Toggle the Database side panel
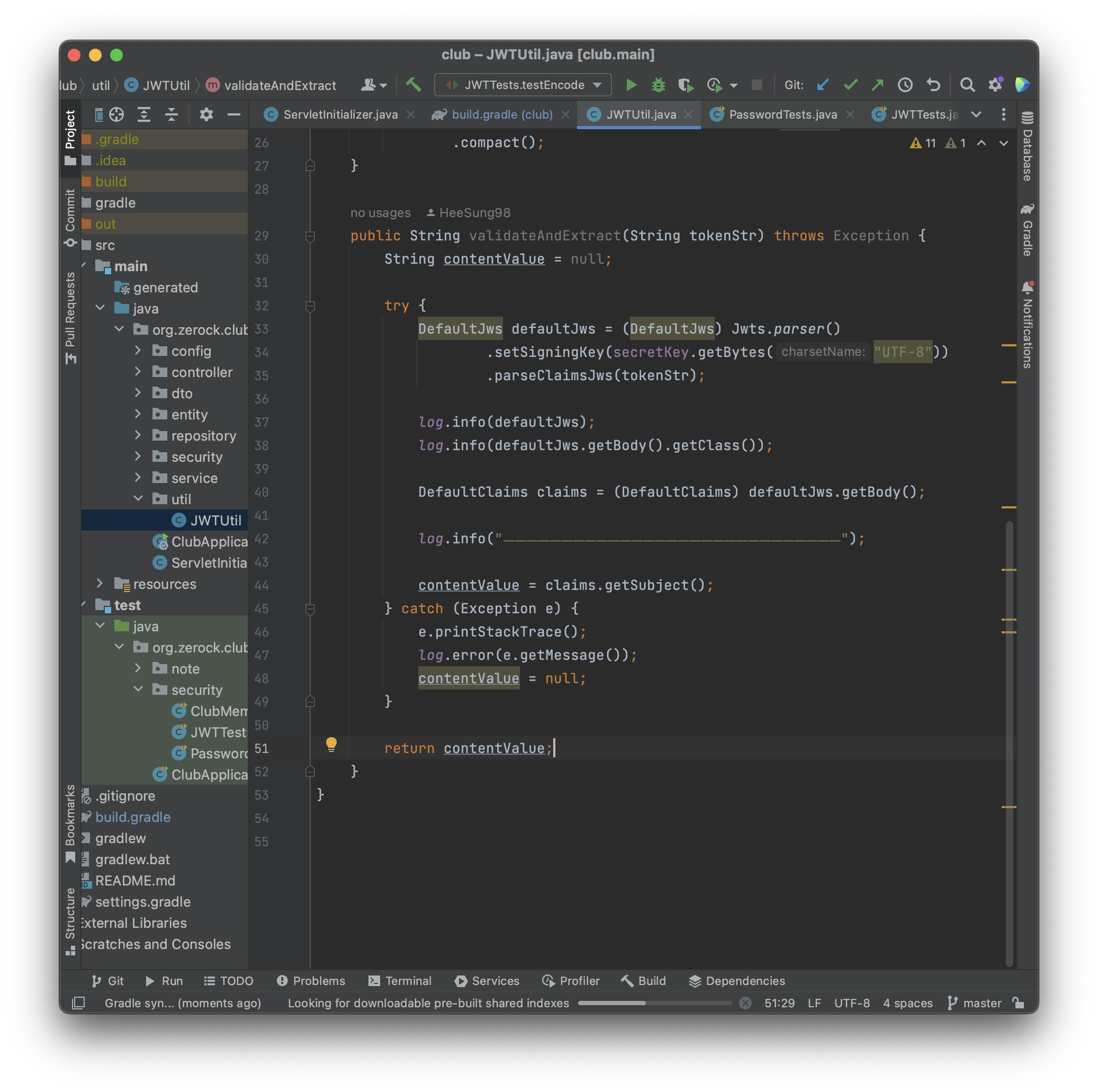The width and height of the screenshot is (1098, 1092). [1027, 148]
